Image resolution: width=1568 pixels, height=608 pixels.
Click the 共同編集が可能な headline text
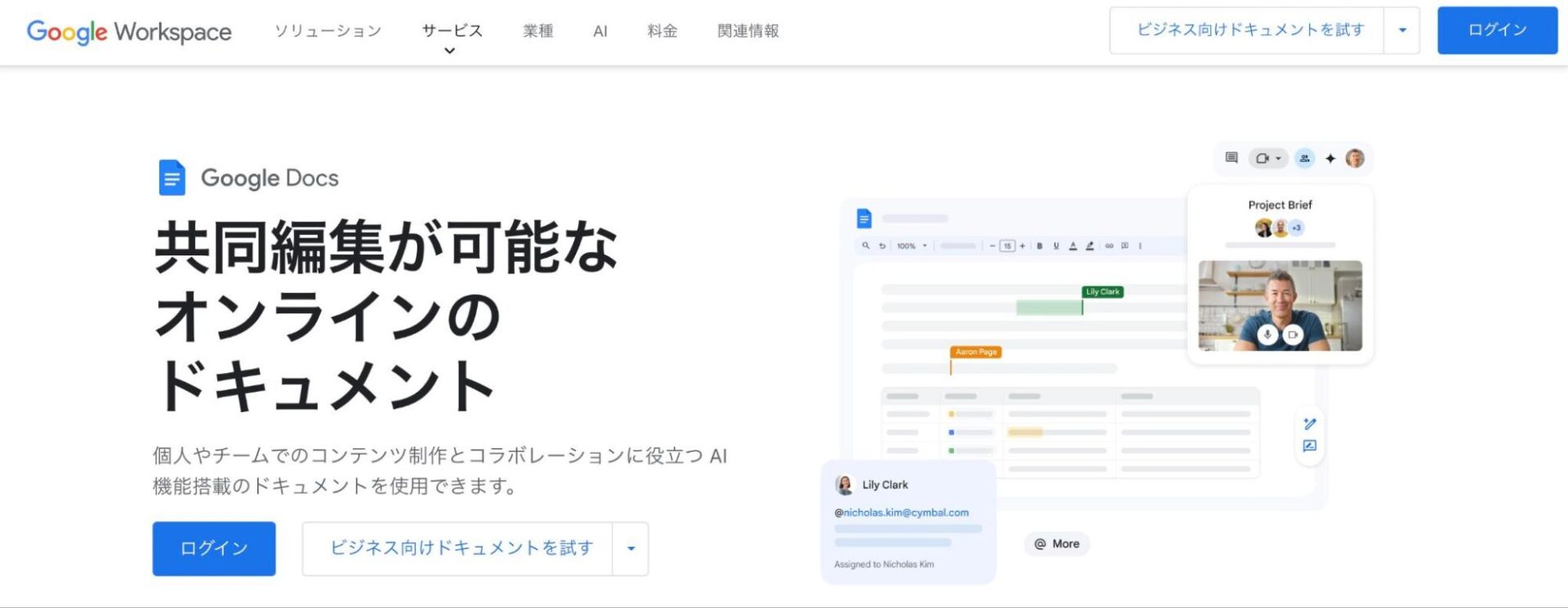pyautogui.click(x=386, y=247)
